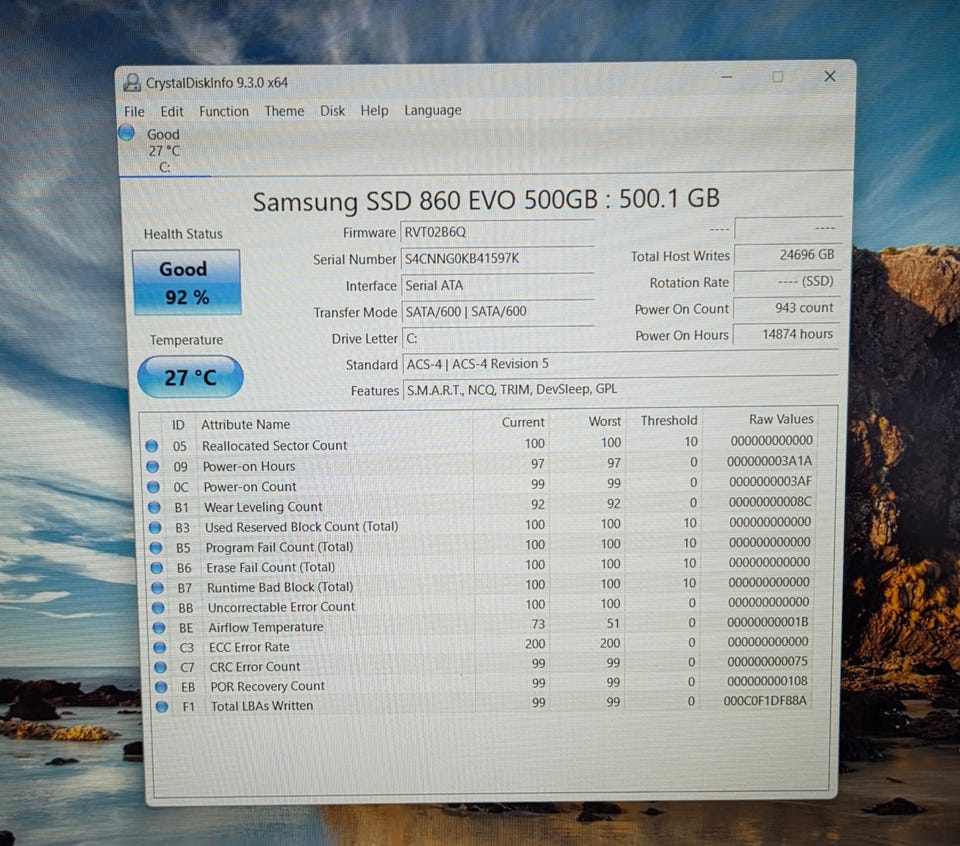The image size is (960, 846).
Task: Click the status icon for Erase Fail Count
Action: [157, 568]
